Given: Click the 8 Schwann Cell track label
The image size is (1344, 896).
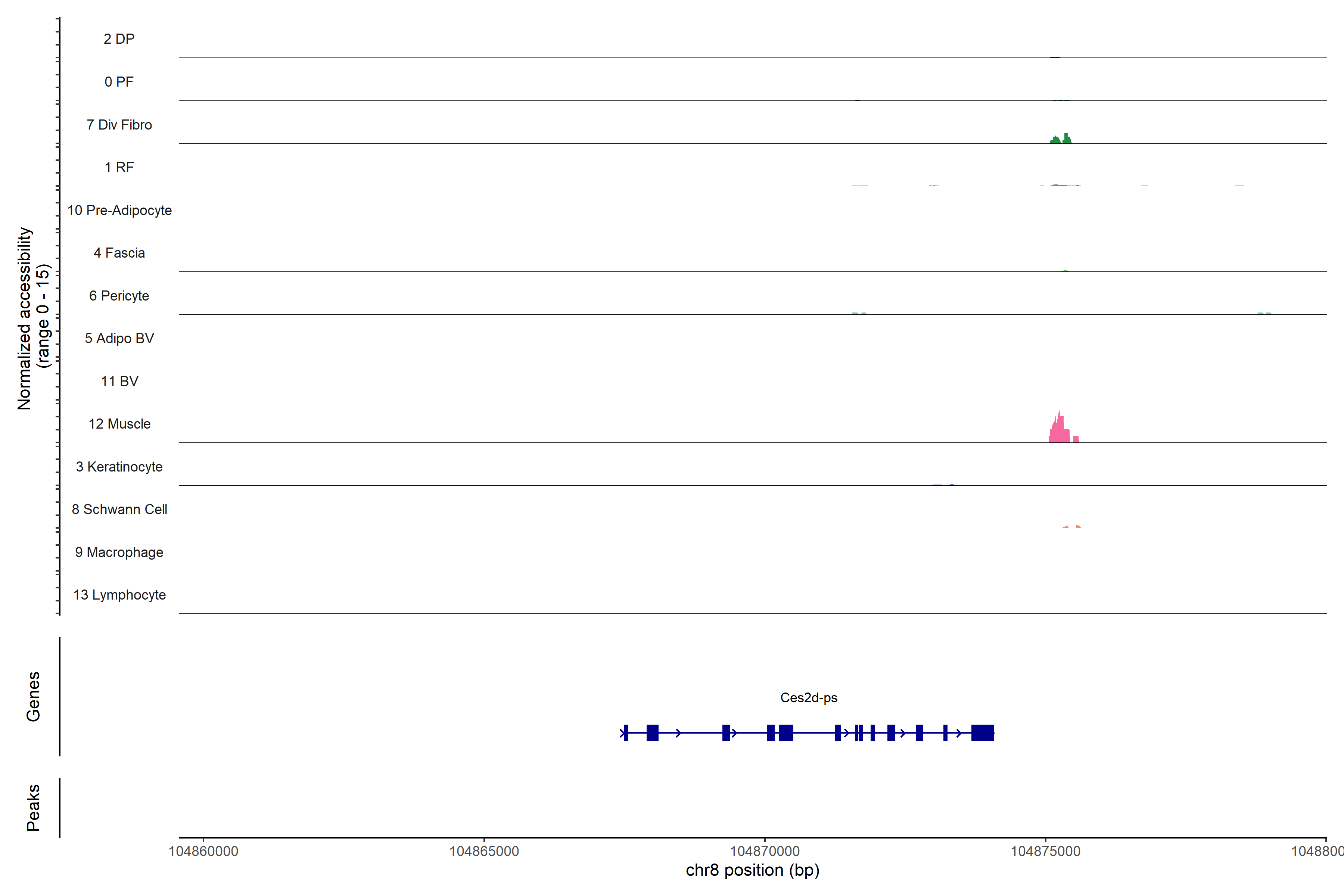Looking at the screenshot, I should pos(119,509).
